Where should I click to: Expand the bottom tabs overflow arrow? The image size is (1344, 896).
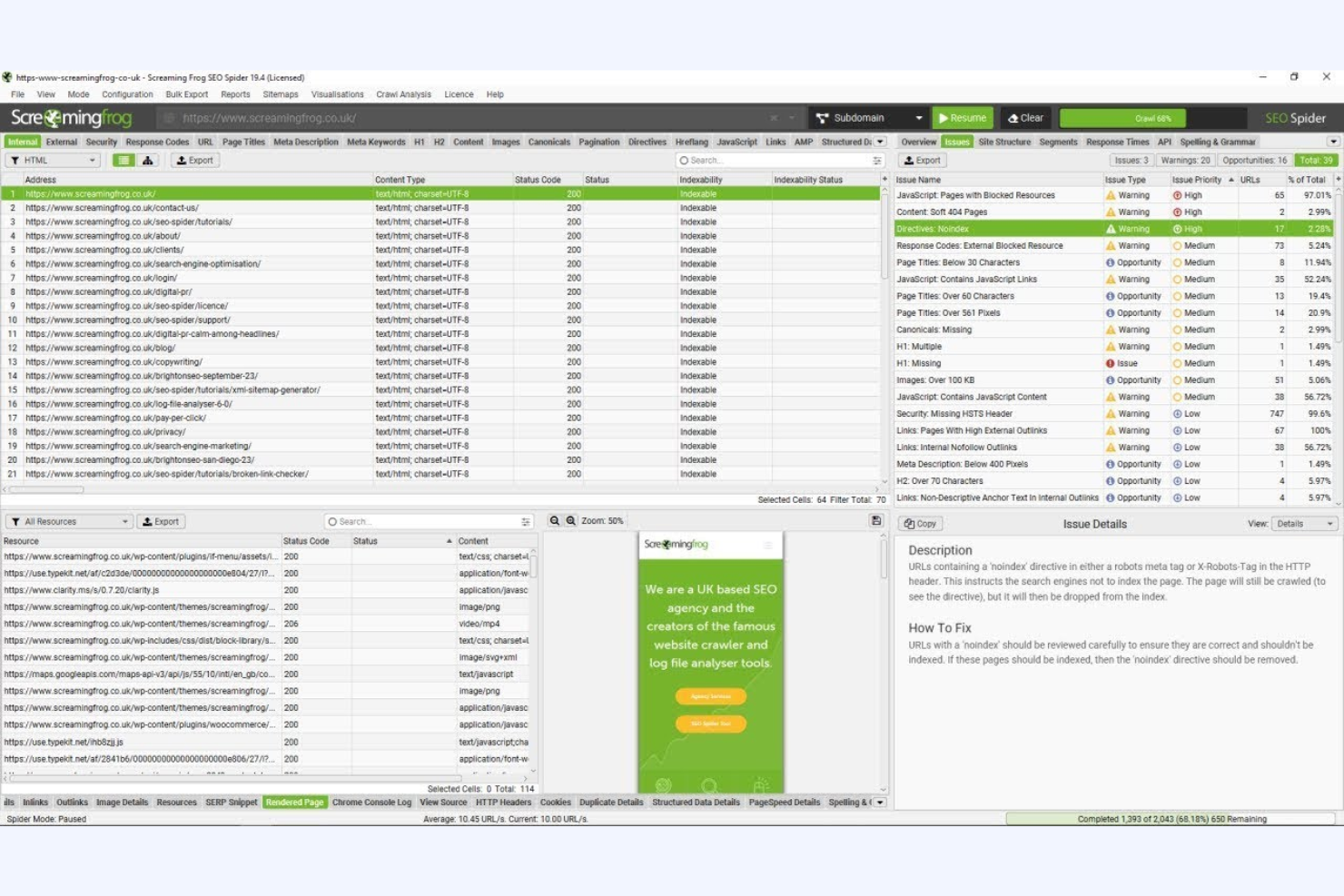(x=880, y=802)
